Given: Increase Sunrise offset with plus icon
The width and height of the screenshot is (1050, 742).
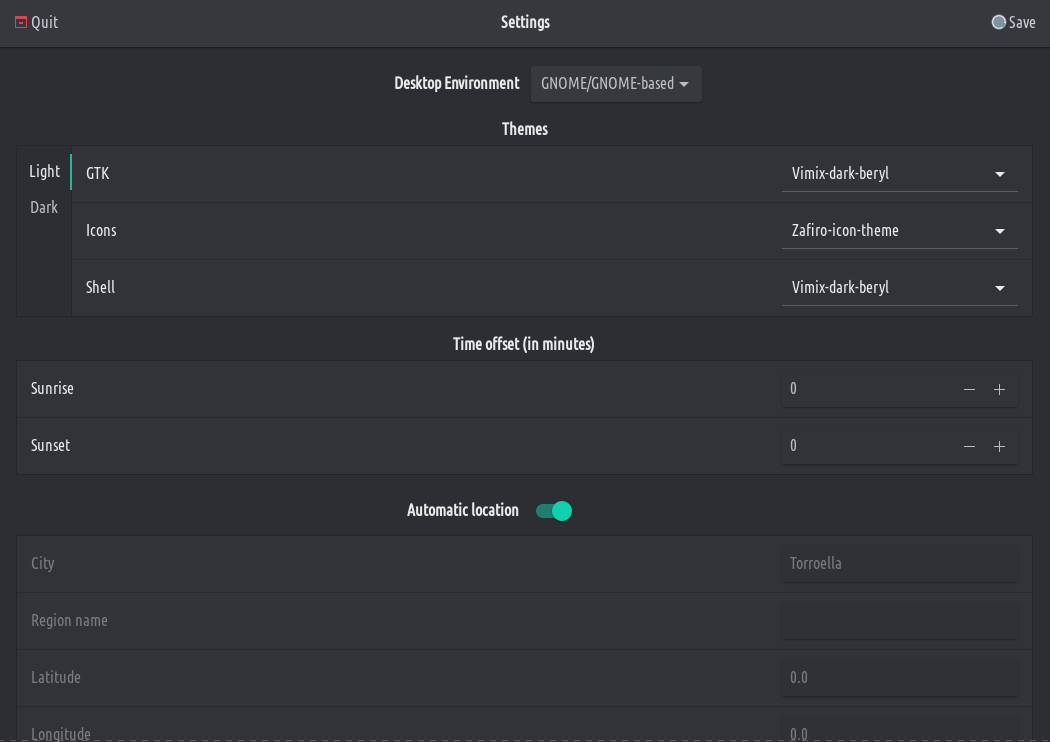Looking at the screenshot, I should 999,389.
